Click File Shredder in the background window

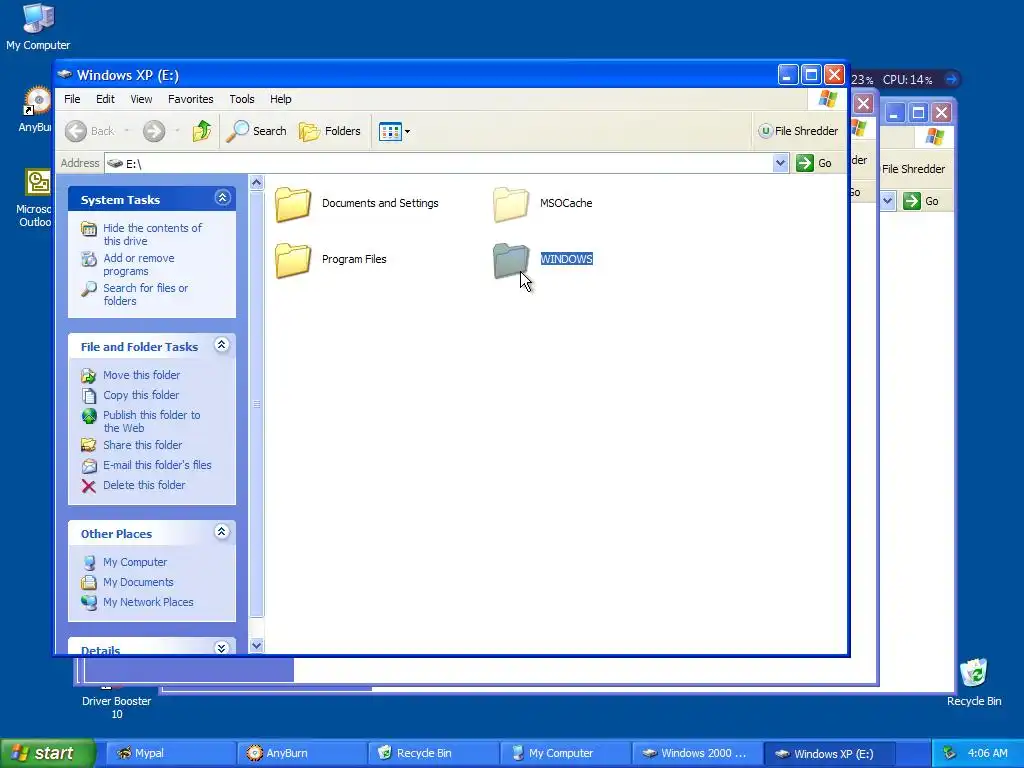click(x=913, y=169)
